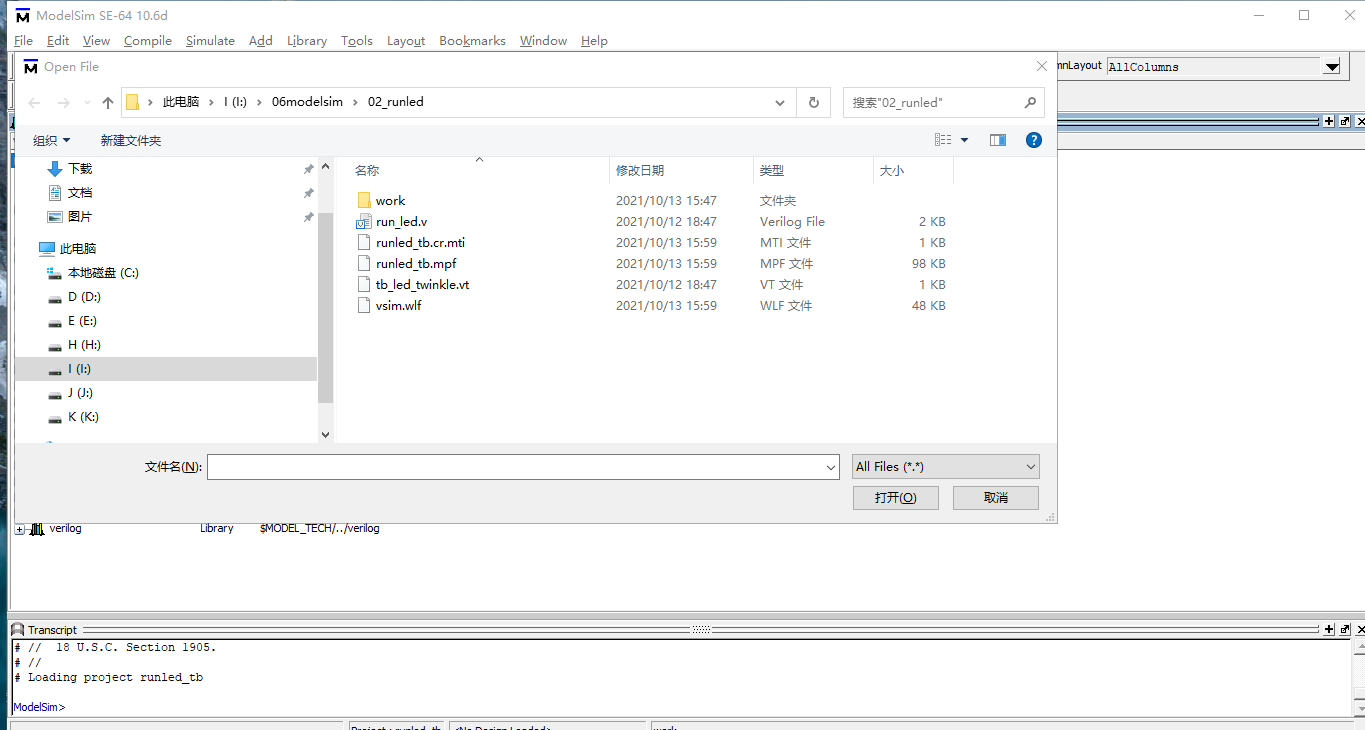This screenshot has height=730, width=1365.
Task: Select E (E:) drive
Action: point(82,321)
